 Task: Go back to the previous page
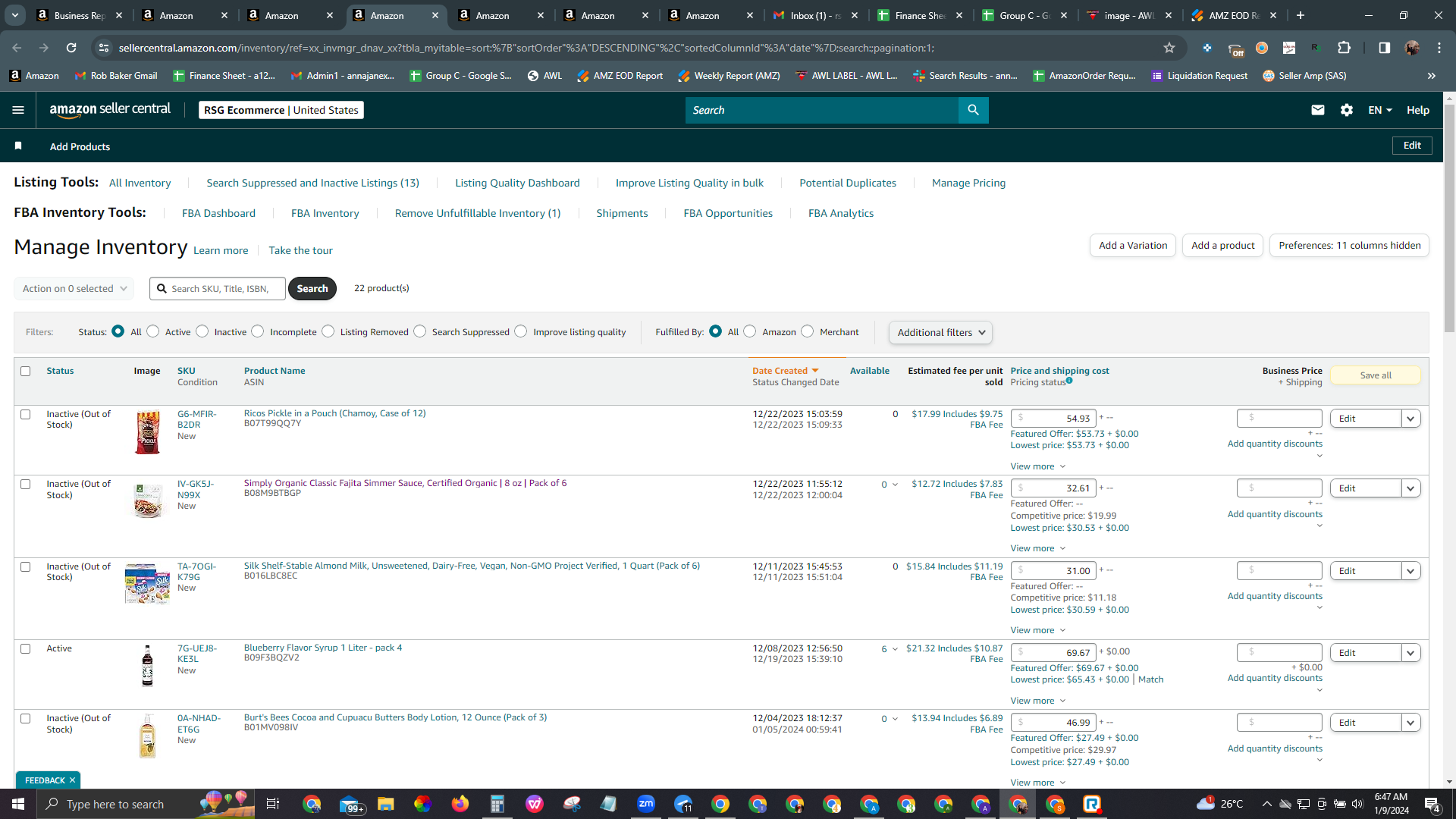click(x=17, y=48)
